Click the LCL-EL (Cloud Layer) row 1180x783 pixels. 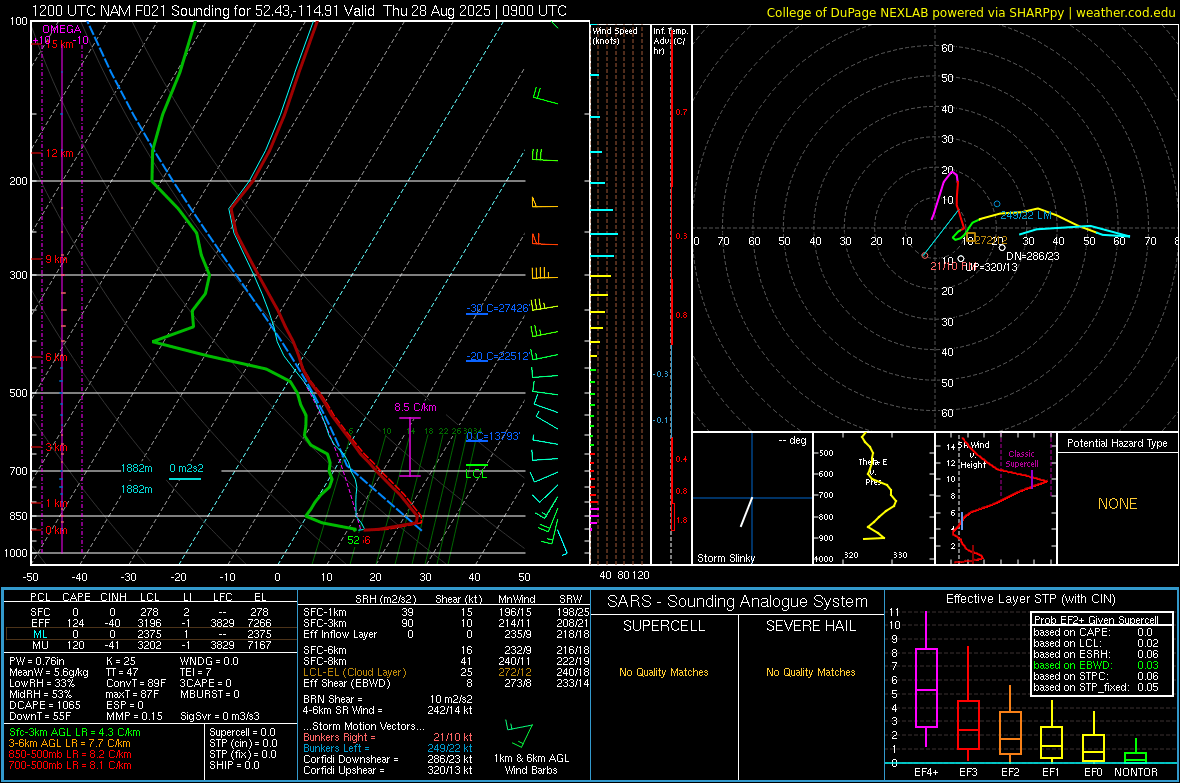446,672
